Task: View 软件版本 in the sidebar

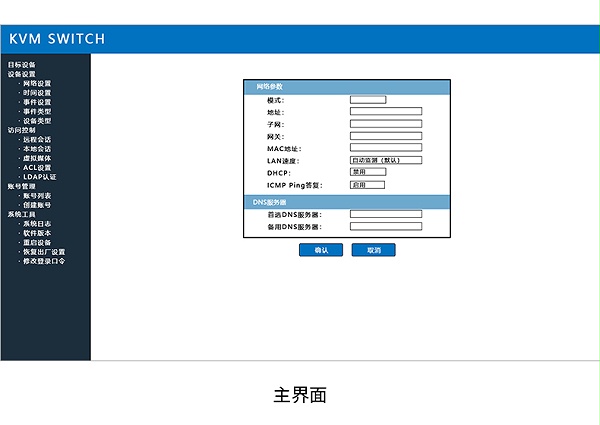Action: (37, 233)
